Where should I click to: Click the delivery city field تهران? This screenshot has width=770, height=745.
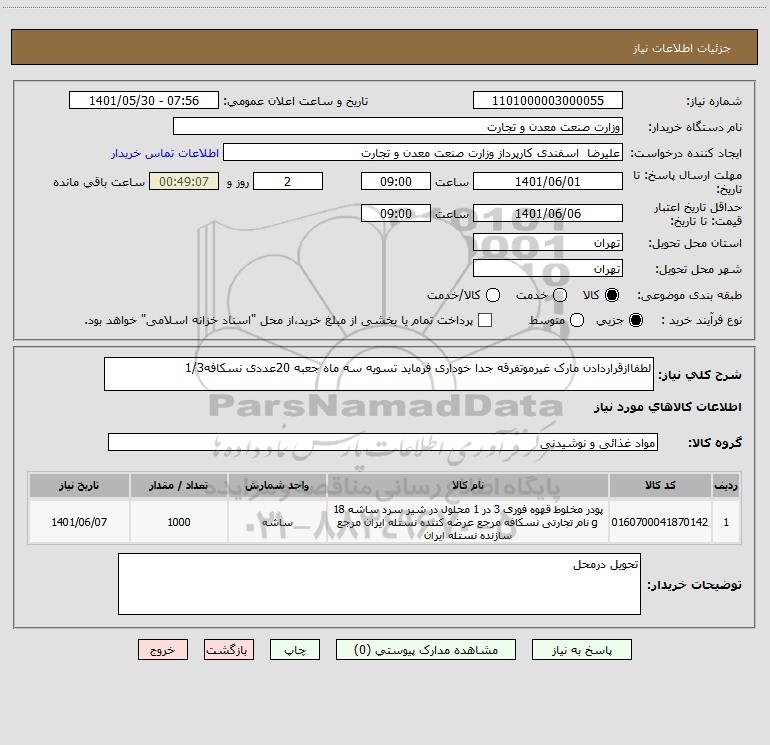(x=548, y=268)
